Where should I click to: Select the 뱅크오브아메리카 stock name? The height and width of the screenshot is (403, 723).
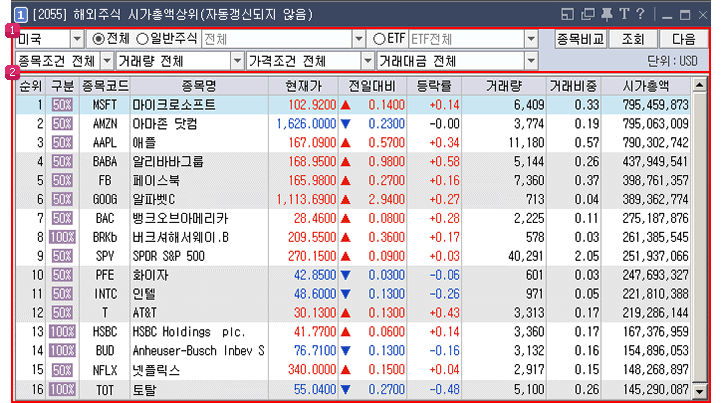pyautogui.click(x=180, y=218)
